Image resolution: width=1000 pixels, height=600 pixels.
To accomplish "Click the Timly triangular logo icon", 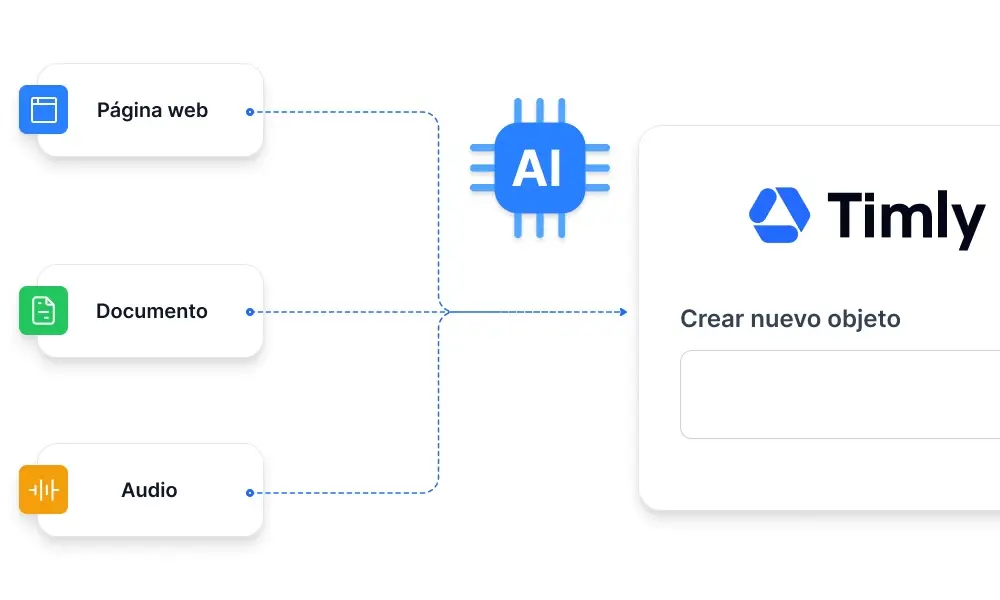I will click(779, 215).
